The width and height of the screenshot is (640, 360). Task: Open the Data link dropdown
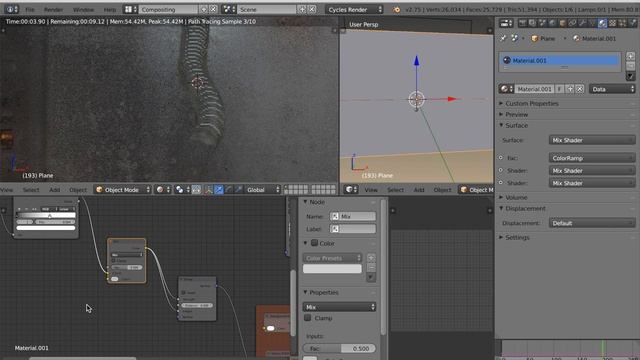coord(612,89)
